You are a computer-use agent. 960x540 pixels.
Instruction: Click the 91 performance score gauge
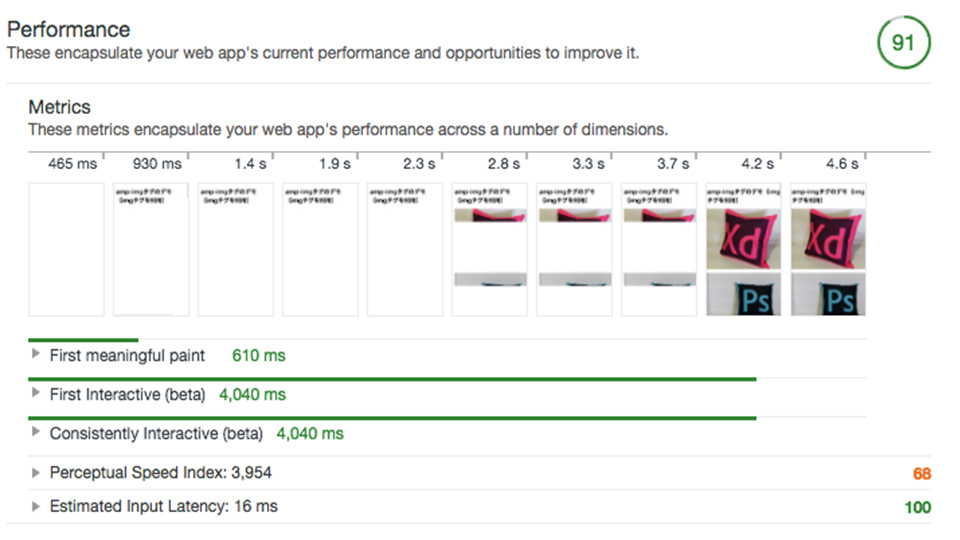coord(903,43)
